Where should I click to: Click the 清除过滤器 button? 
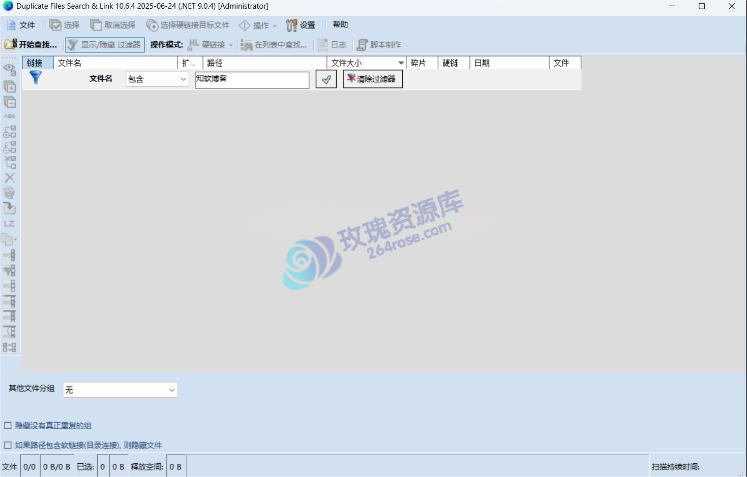point(373,79)
